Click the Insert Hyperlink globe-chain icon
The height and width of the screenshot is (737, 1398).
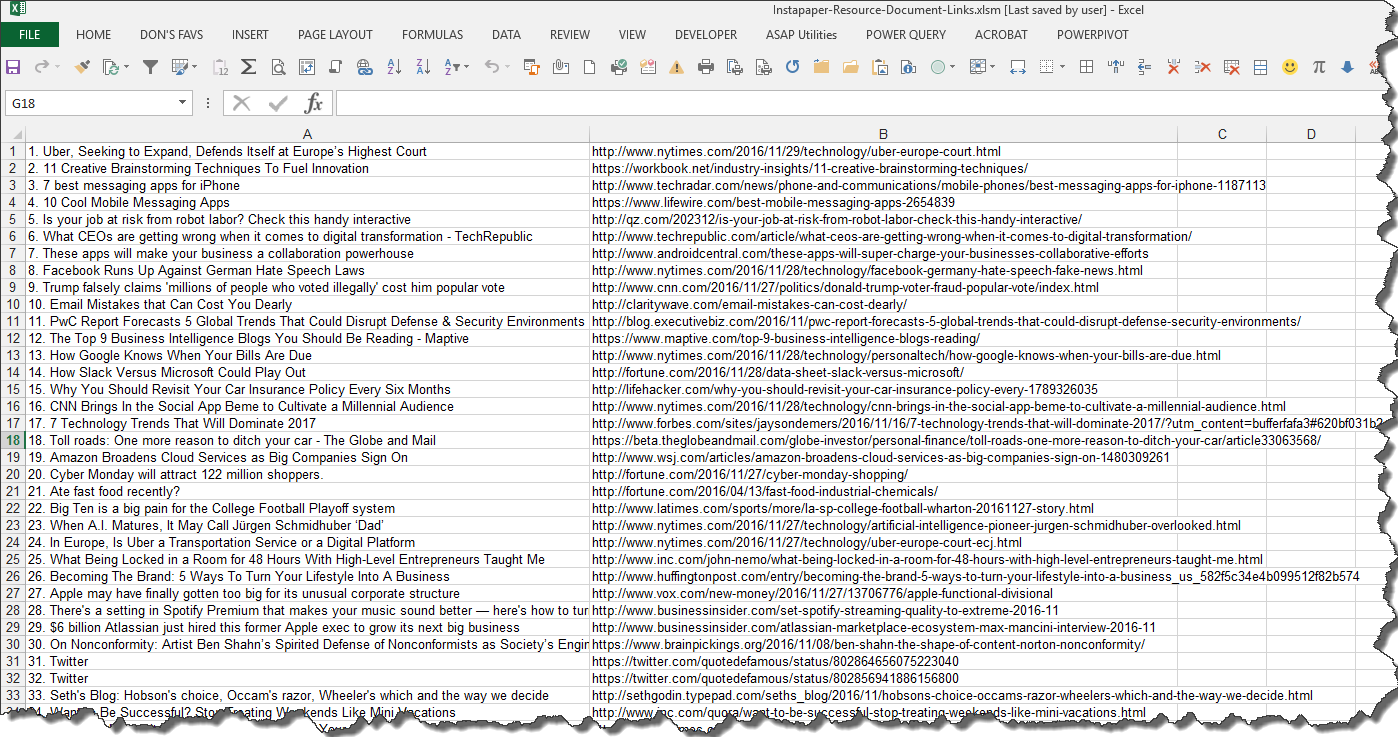point(365,67)
